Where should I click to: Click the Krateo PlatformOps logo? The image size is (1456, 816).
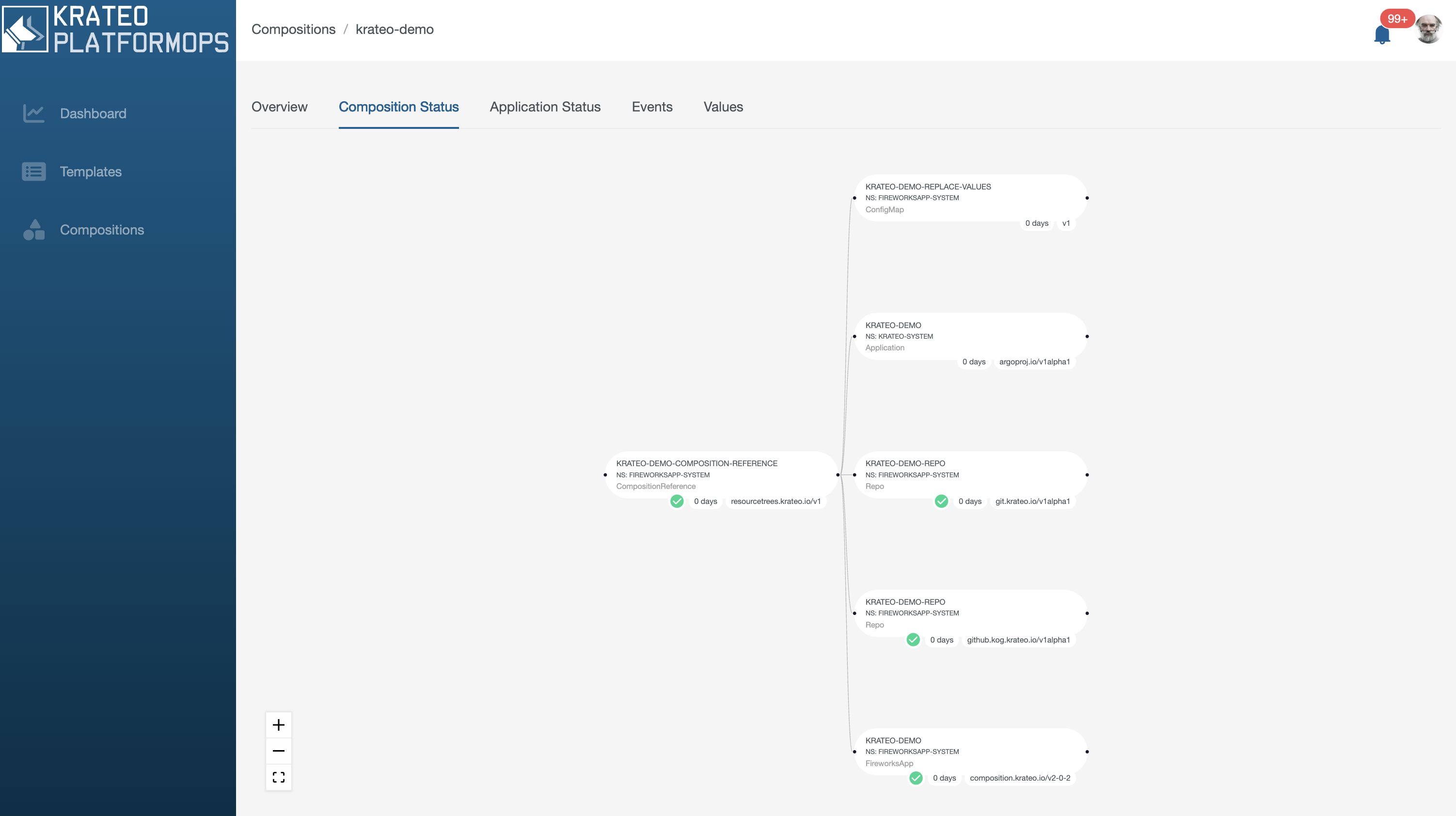116,30
